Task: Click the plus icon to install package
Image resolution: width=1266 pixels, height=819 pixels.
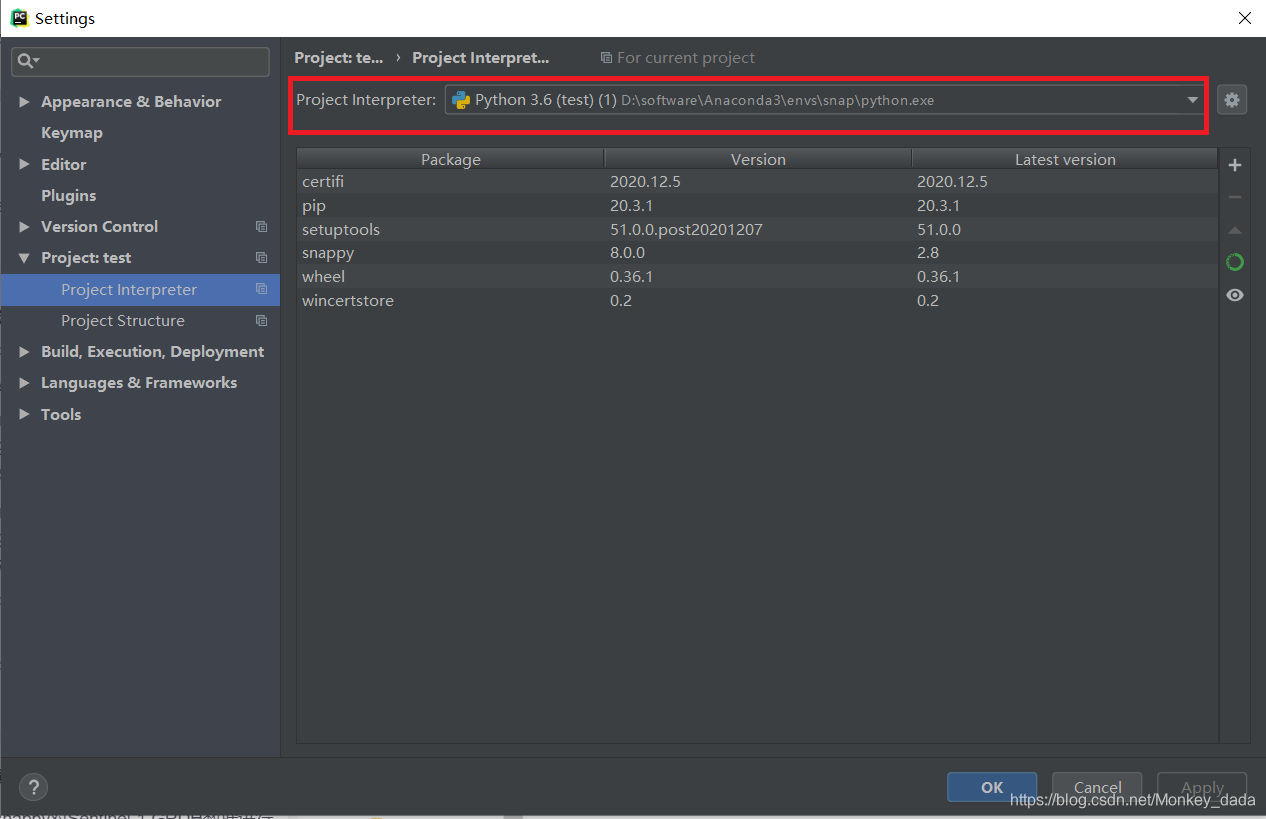Action: pyautogui.click(x=1235, y=165)
